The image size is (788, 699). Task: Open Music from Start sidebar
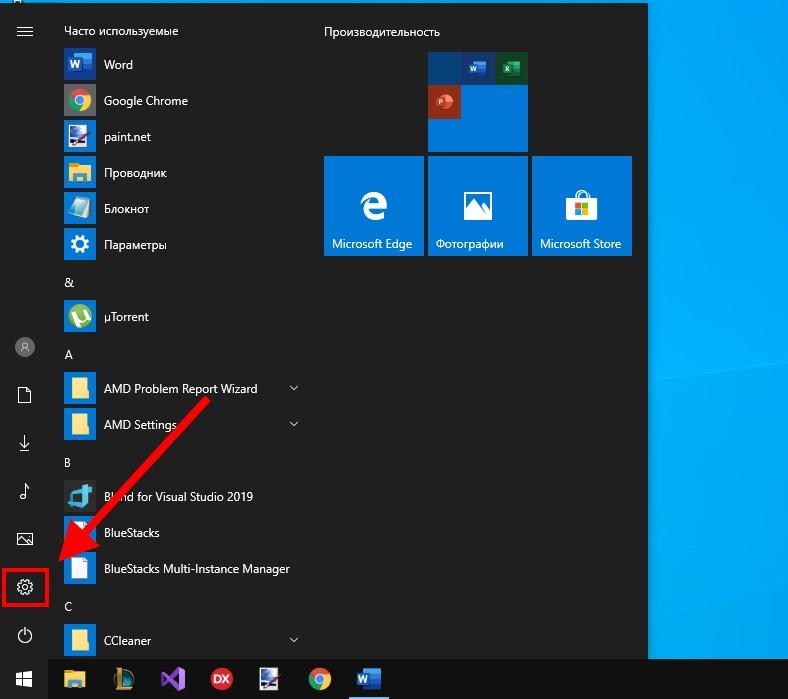25,491
